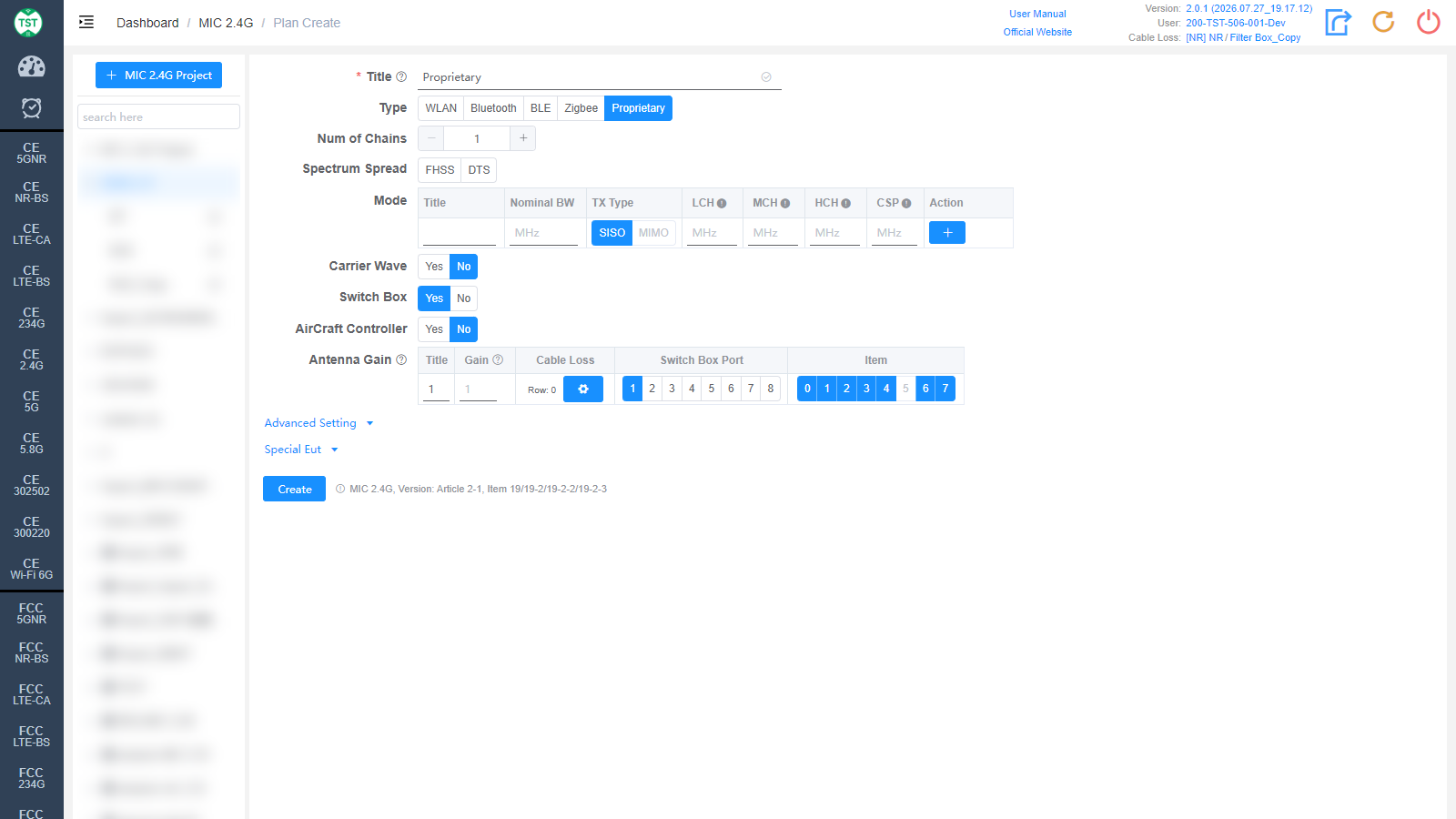Image resolution: width=1456 pixels, height=819 pixels.
Task: Expand the Special Eut section
Action: [301, 450]
